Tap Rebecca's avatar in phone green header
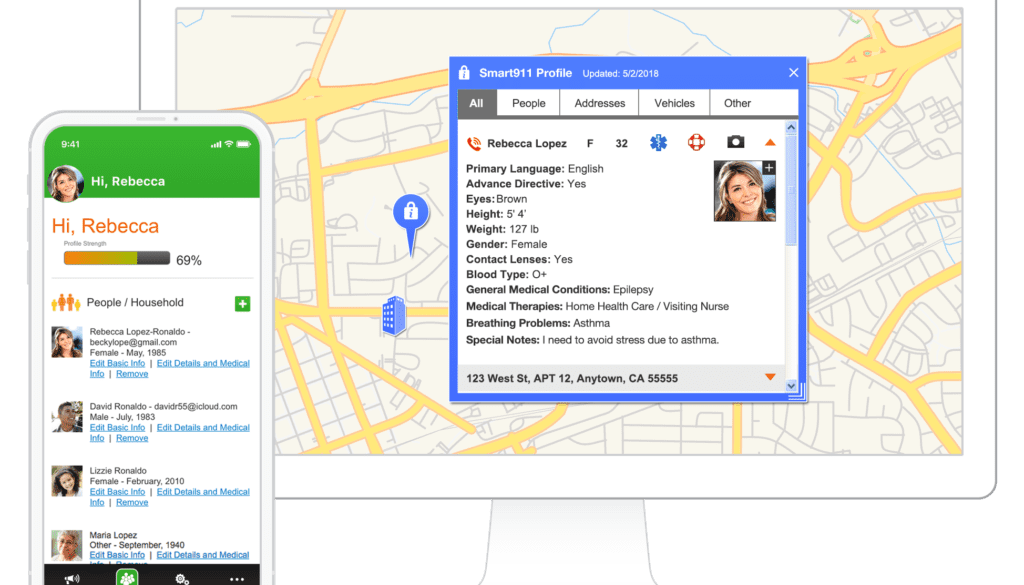 (65, 183)
